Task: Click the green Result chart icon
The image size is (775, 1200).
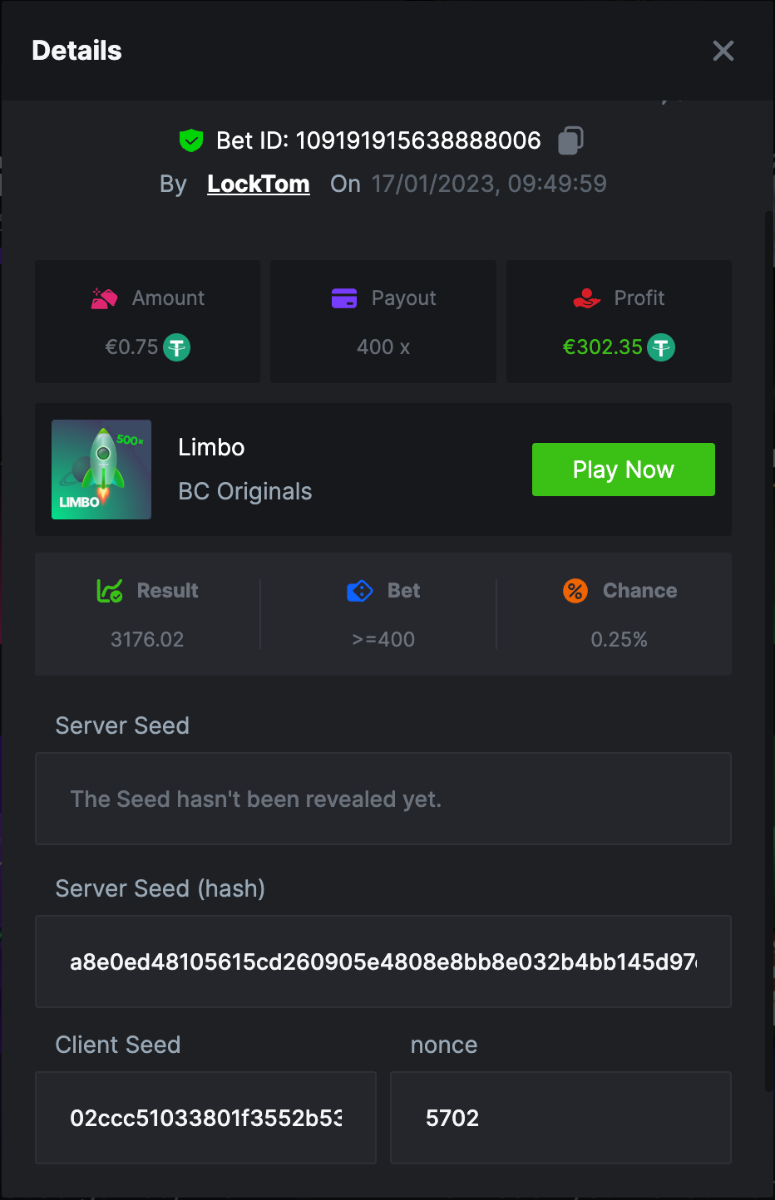Action: (110, 591)
